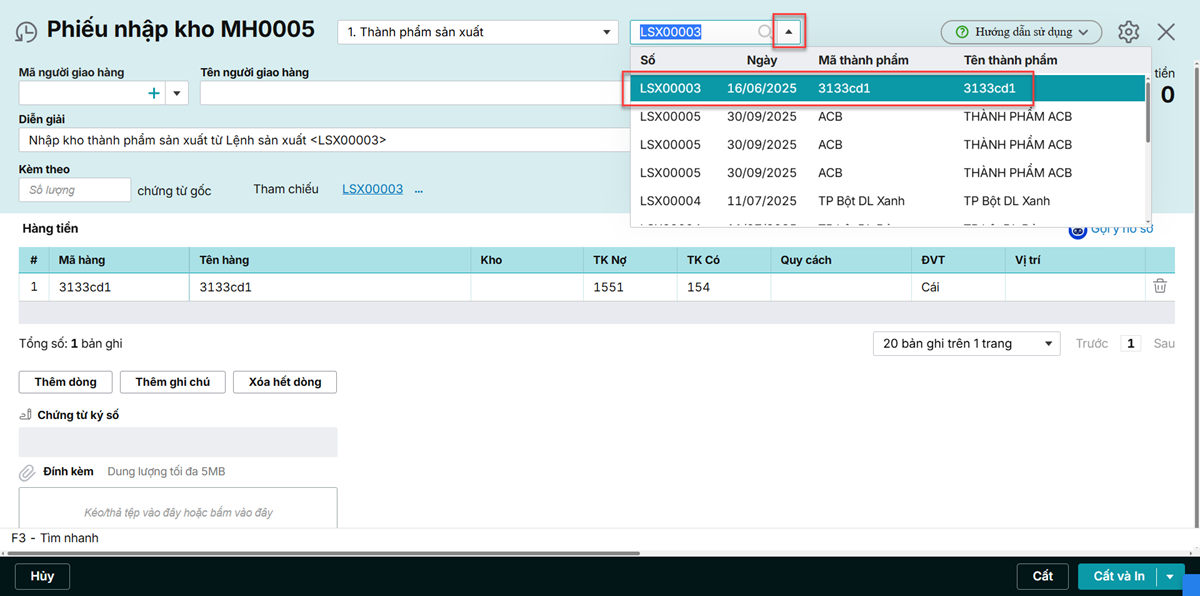The image size is (1200, 596).
Task: Click the Chứng từ ký số icon
Action: click(26, 415)
